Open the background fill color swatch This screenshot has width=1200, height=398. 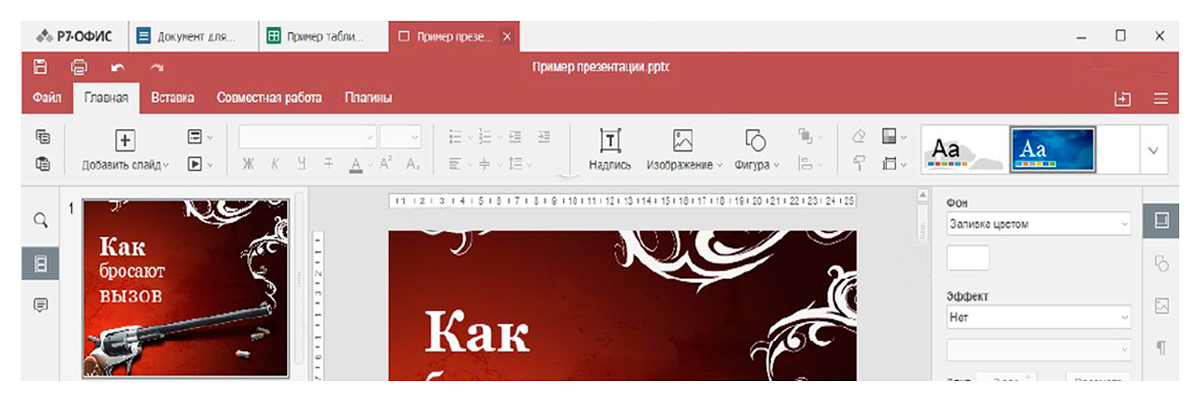pyautogui.click(x=967, y=258)
